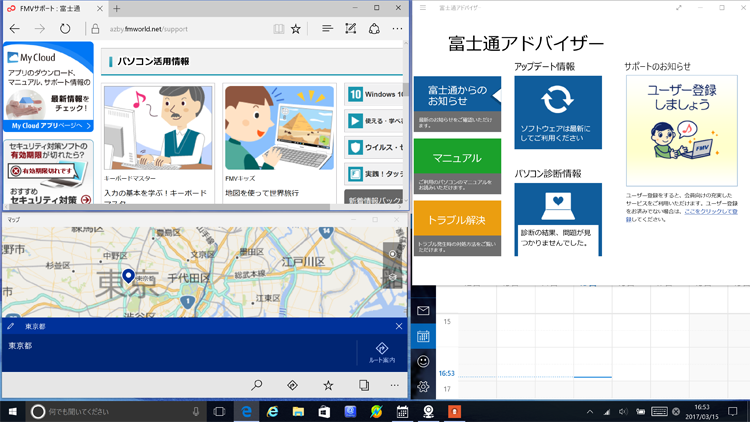Open the アップデート情報 software update tile

click(558, 112)
